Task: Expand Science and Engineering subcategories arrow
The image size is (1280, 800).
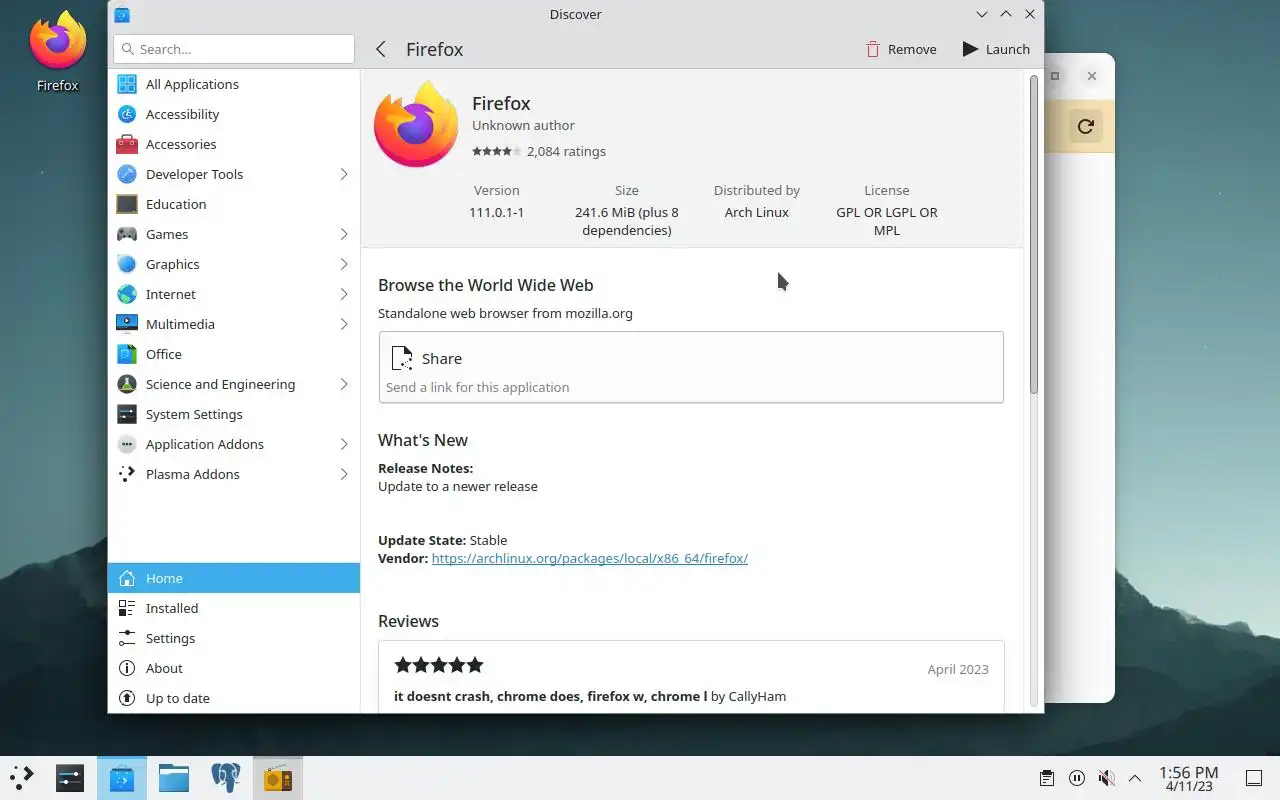Action: coord(343,384)
